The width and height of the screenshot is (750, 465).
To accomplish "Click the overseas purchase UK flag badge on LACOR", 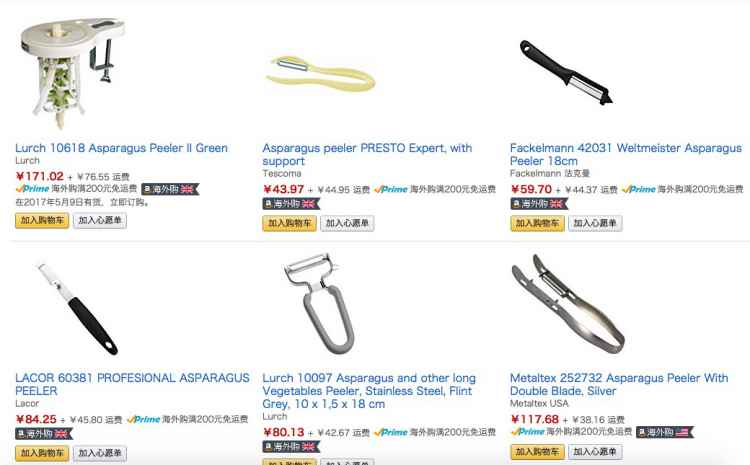I will pos(44,434).
